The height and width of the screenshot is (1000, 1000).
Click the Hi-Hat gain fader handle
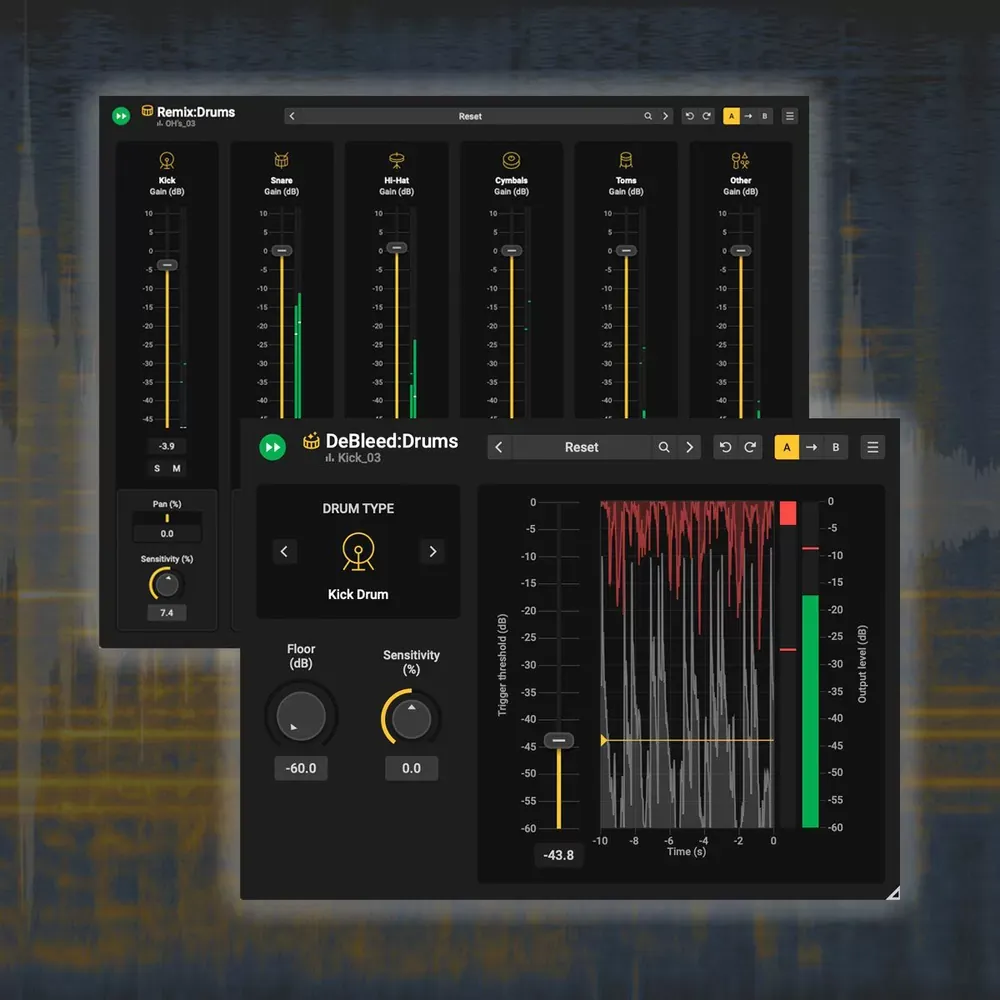pos(397,247)
